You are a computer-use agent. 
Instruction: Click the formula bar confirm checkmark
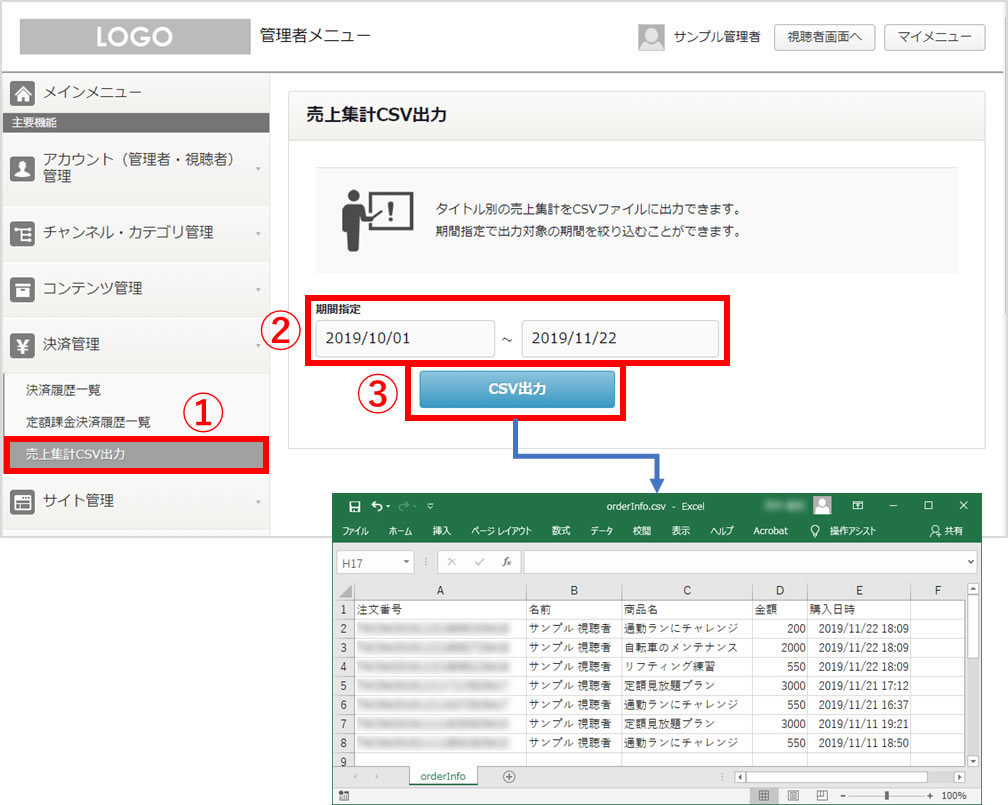479,563
